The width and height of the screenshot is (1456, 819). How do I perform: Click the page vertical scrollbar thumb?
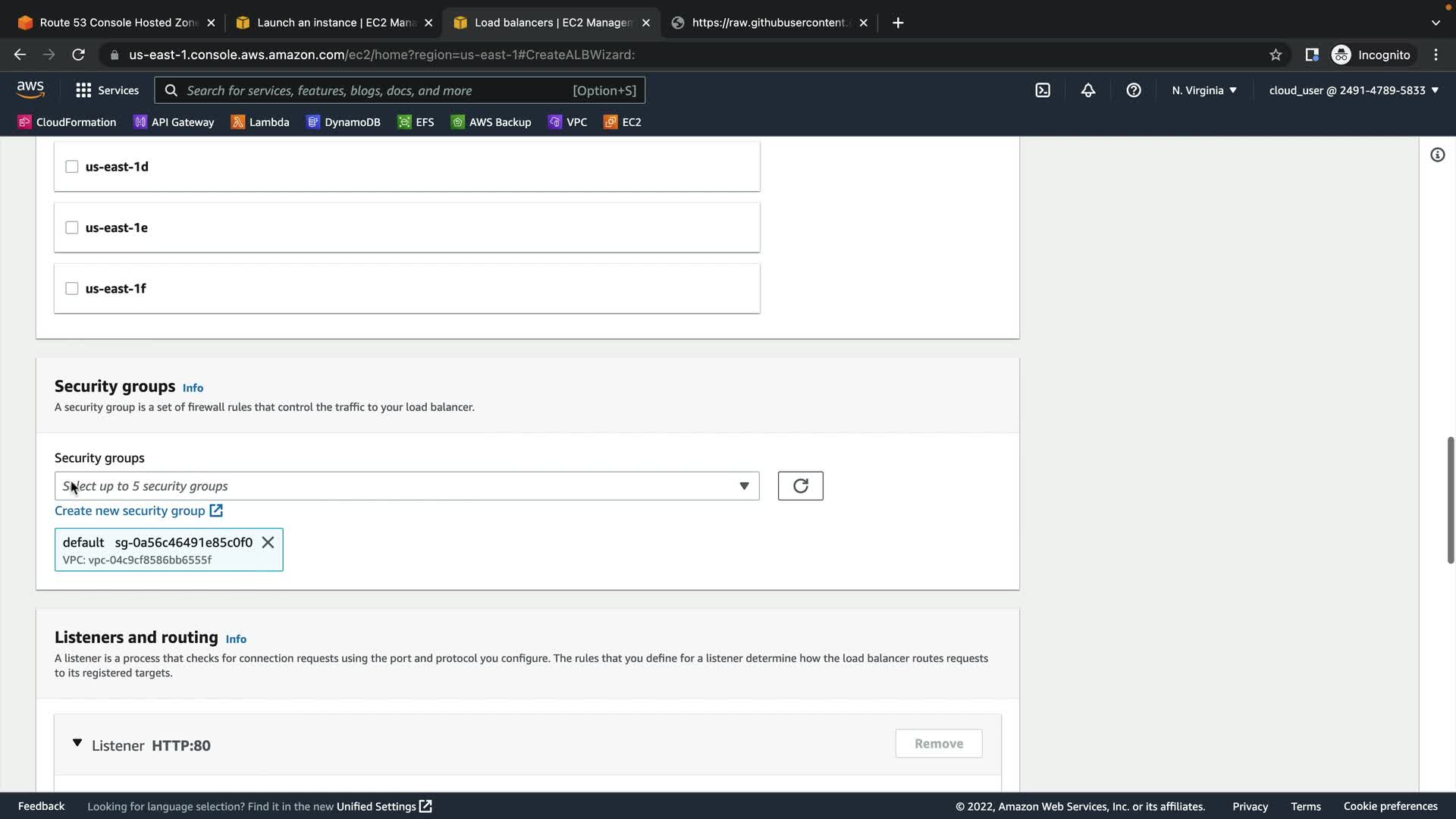1450,500
